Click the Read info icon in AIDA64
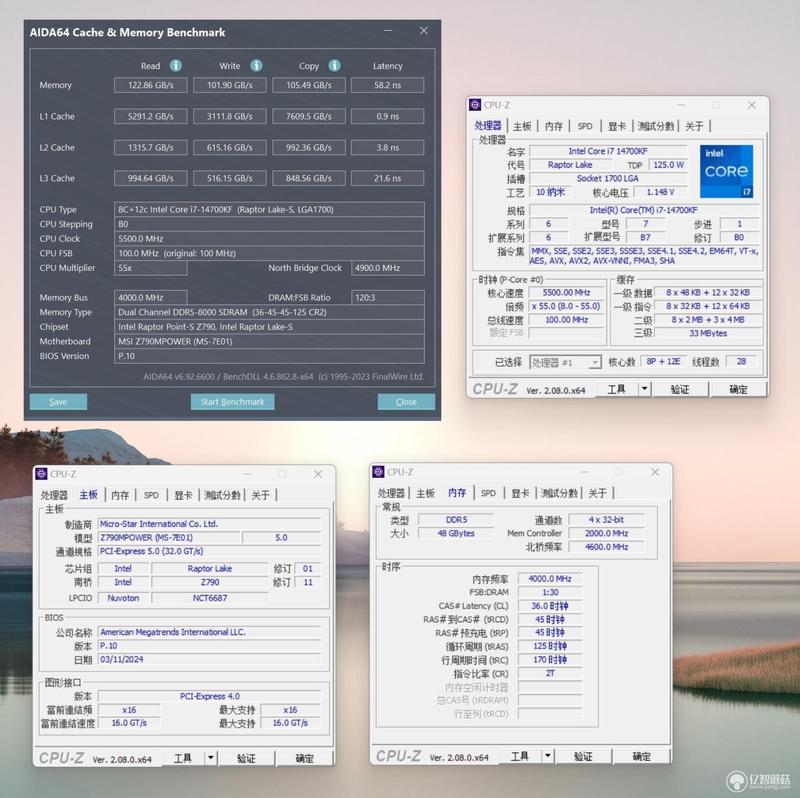Viewport: 800px width, 798px height. tap(176, 66)
